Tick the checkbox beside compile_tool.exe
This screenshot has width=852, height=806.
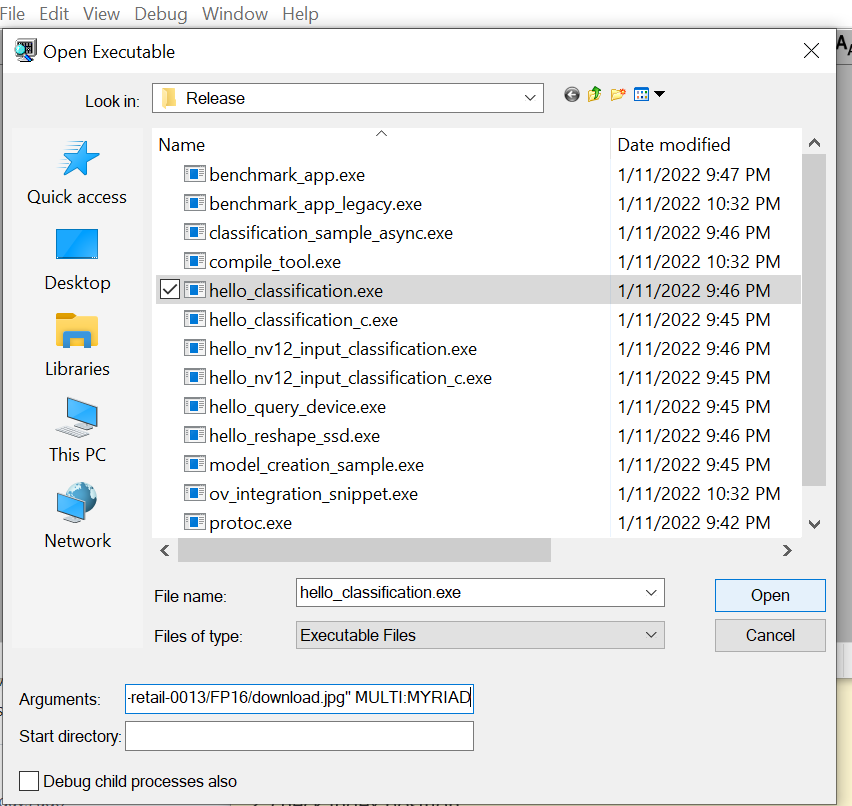pyautogui.click(x=170, y=260)
